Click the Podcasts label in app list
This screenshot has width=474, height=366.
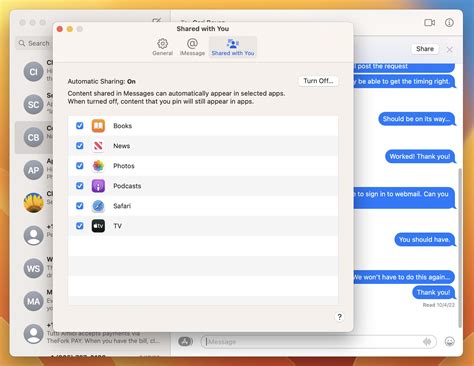click(127, 186)
